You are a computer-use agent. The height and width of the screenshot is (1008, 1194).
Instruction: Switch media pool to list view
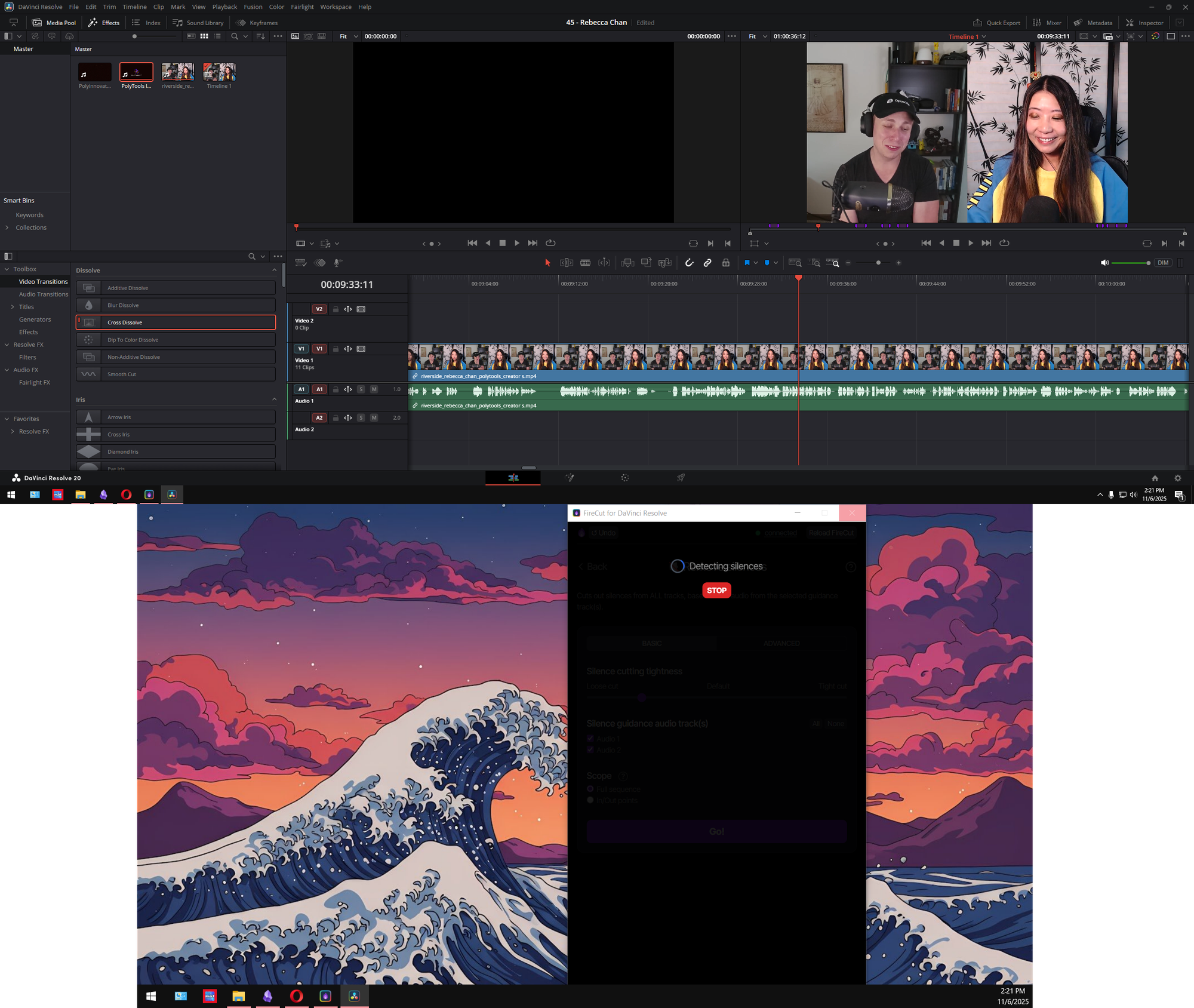[217, 36]
